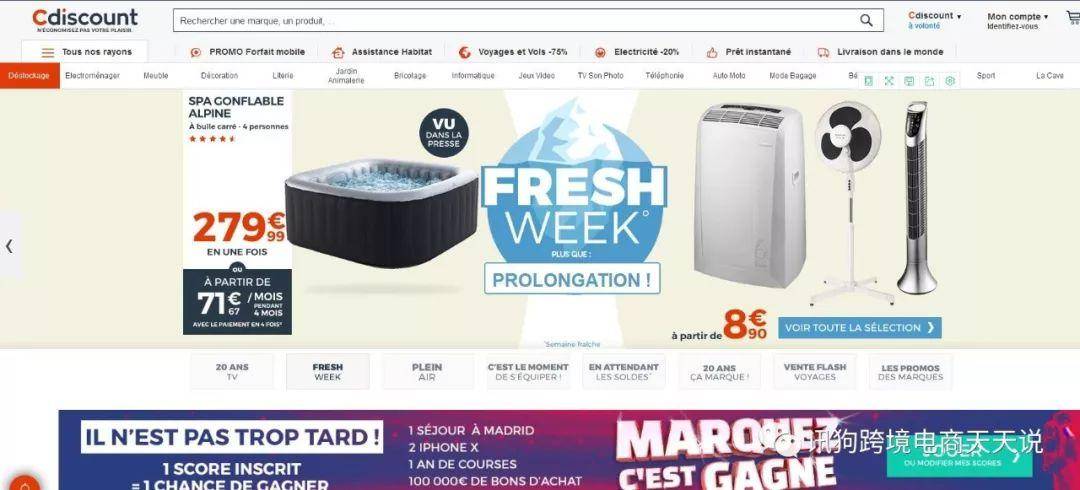
Task: Click the Assistance Habitat house icon
Action: click(338, 52)
